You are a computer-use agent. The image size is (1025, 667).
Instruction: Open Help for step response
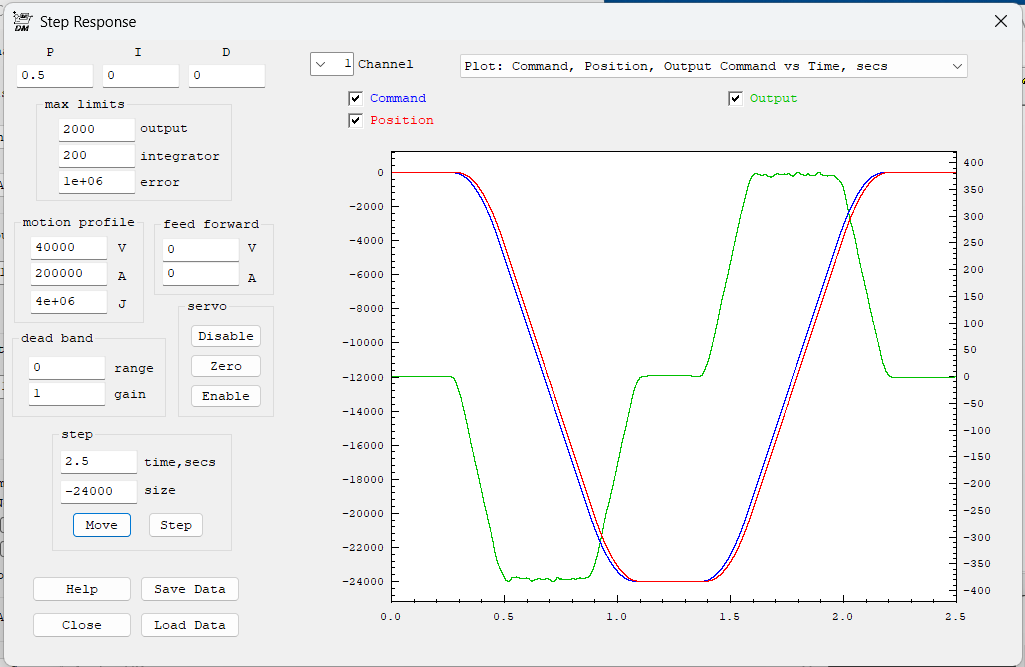click(82, 589)
